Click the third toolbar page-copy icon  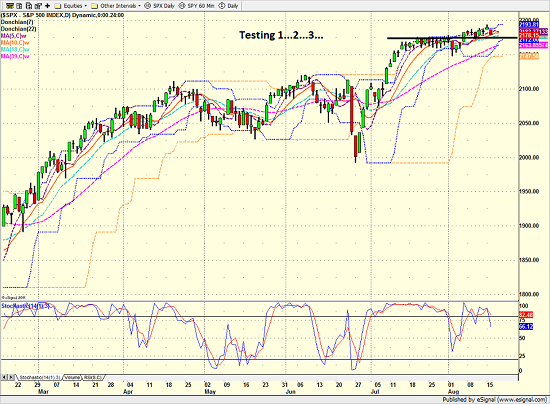click(29, 6)
